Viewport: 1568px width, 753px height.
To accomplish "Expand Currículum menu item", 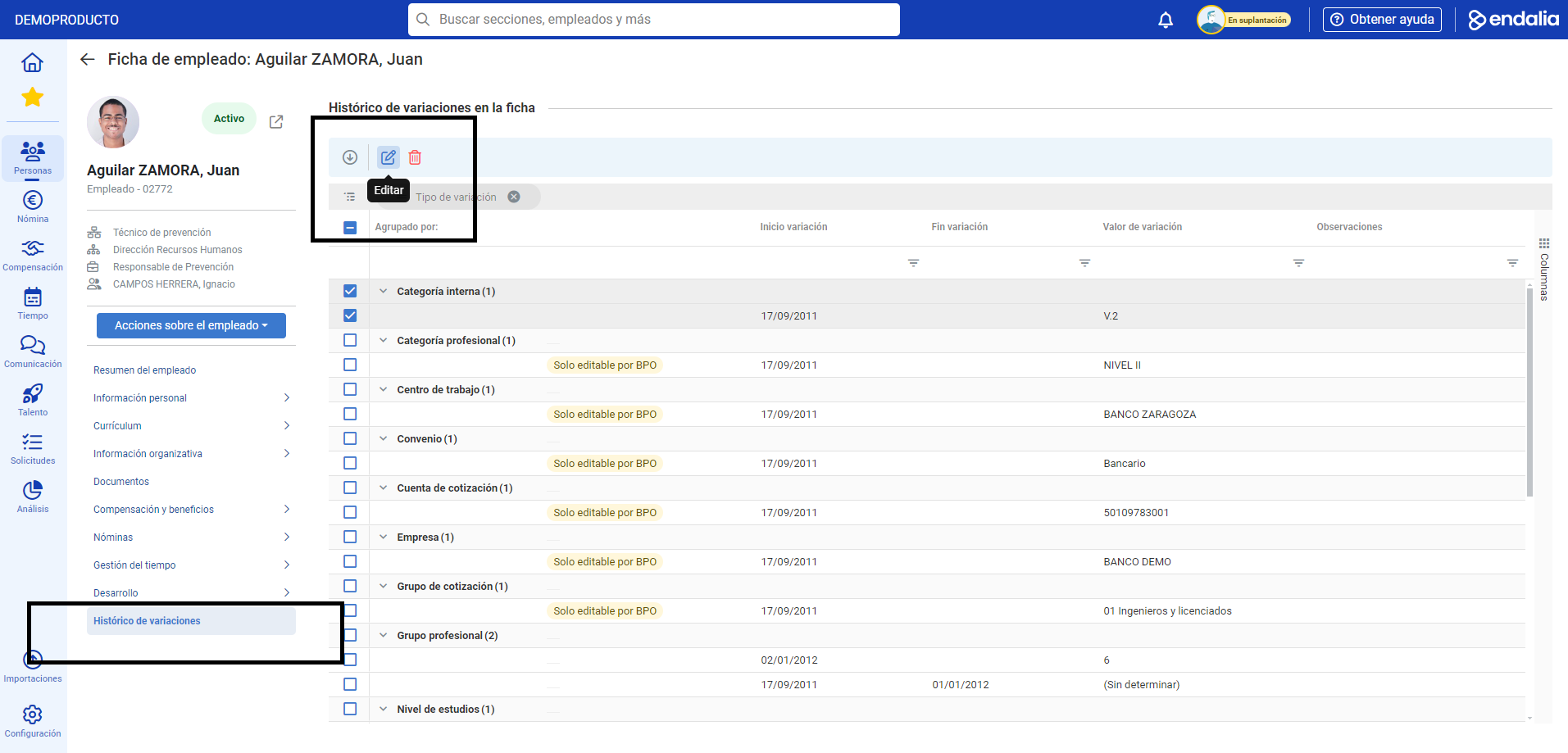I will 191,426.
